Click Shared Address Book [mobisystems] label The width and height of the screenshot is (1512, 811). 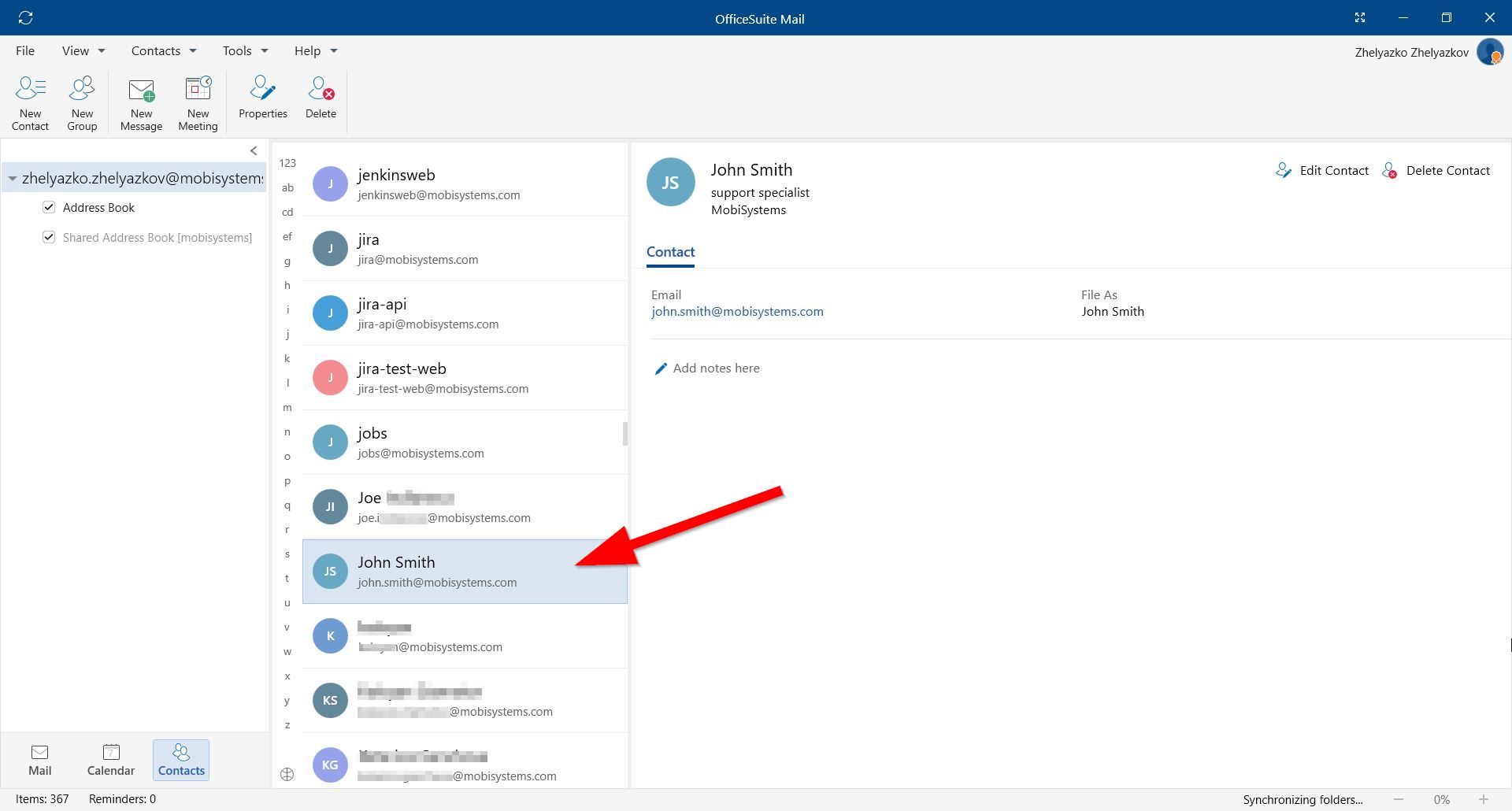[157, 237]
